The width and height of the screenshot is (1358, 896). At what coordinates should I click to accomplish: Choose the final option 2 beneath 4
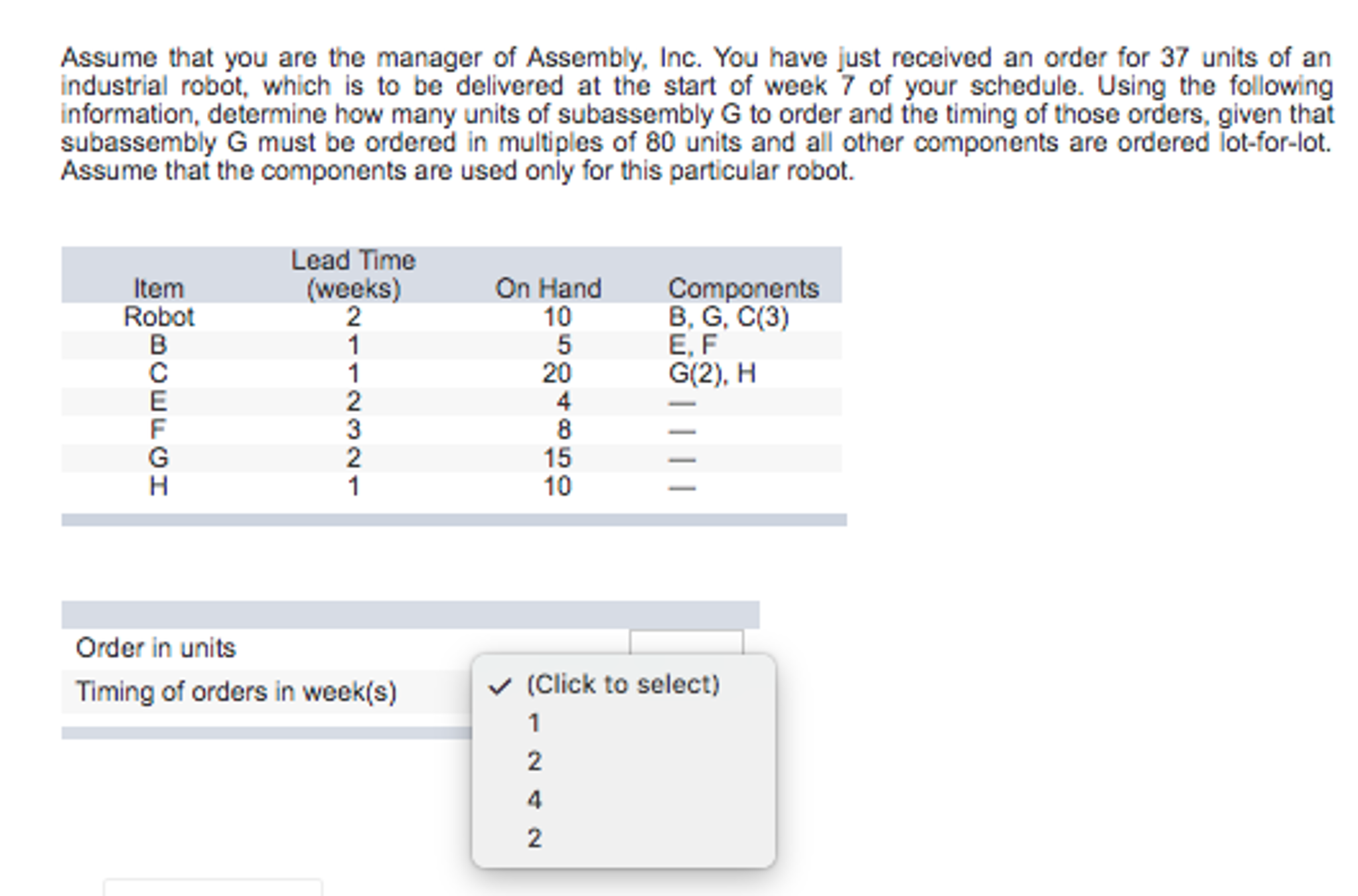tap(623, 839)
